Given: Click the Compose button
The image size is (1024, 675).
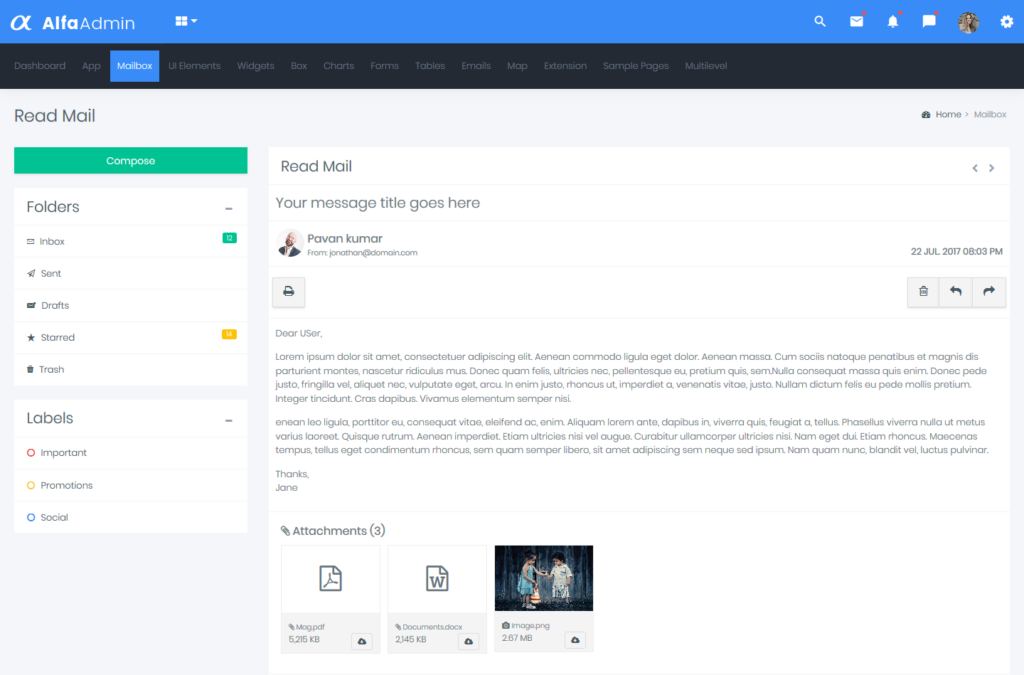Looking at the screenshot, I should click(x=130, y=160).
